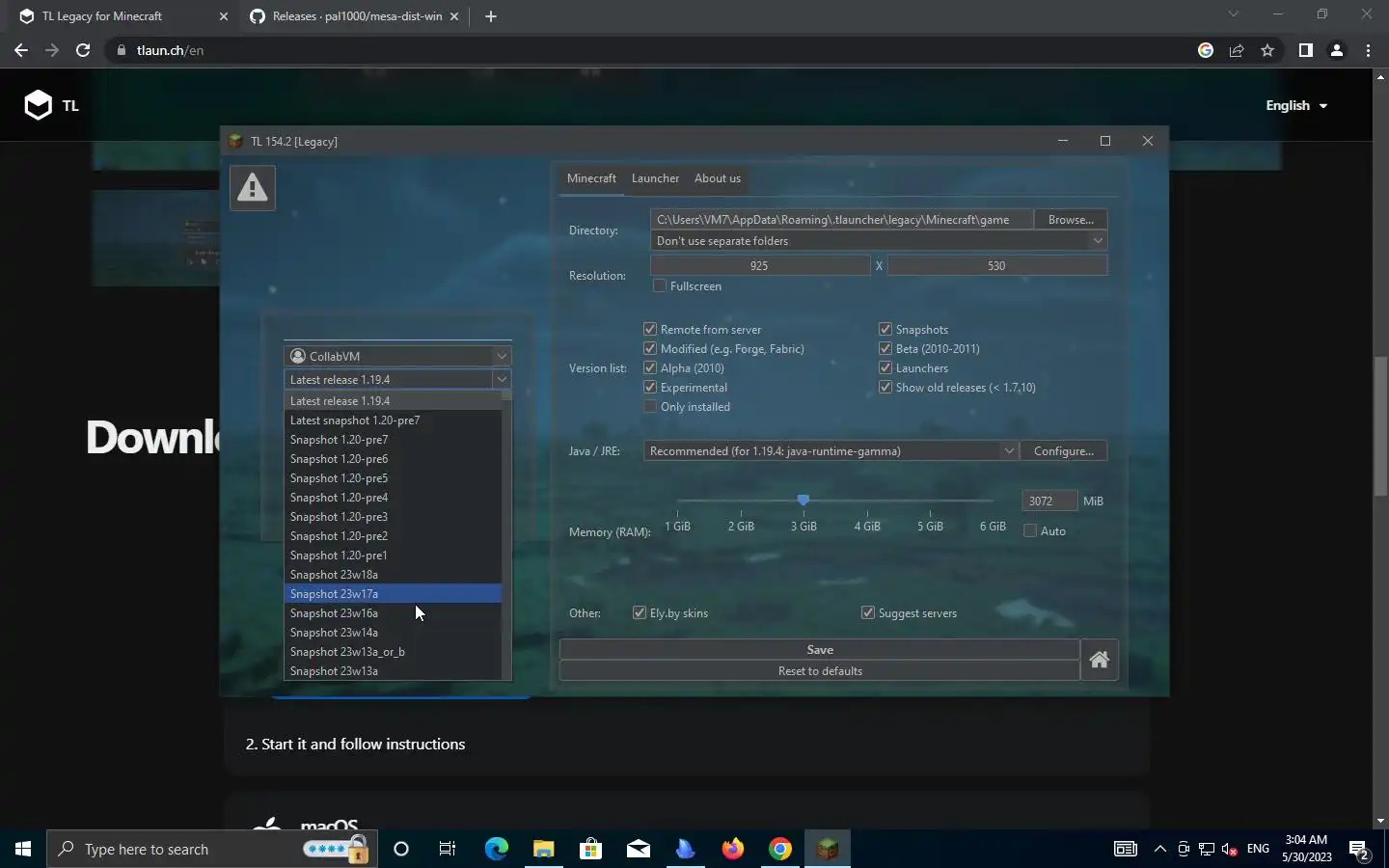The image size is (1389, 868).
Task: Click the Windows taskbar search box
Action: (210, 849)
